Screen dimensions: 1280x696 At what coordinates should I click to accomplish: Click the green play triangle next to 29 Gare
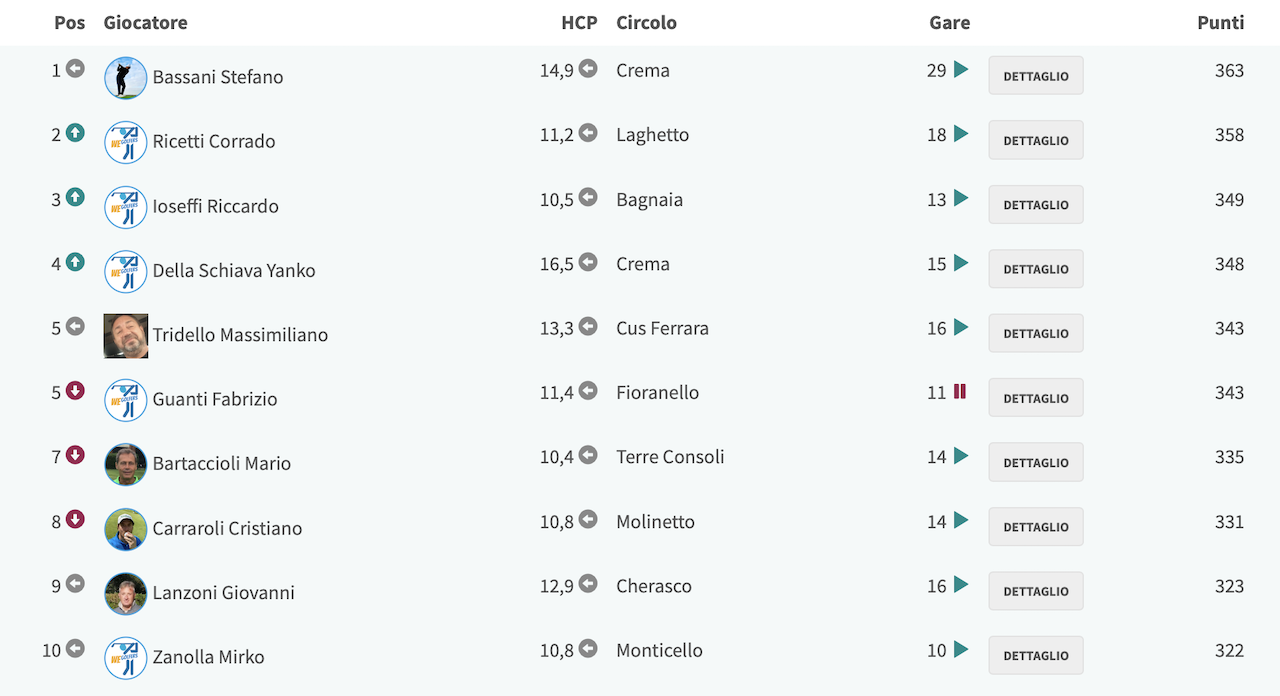(961, 70)
